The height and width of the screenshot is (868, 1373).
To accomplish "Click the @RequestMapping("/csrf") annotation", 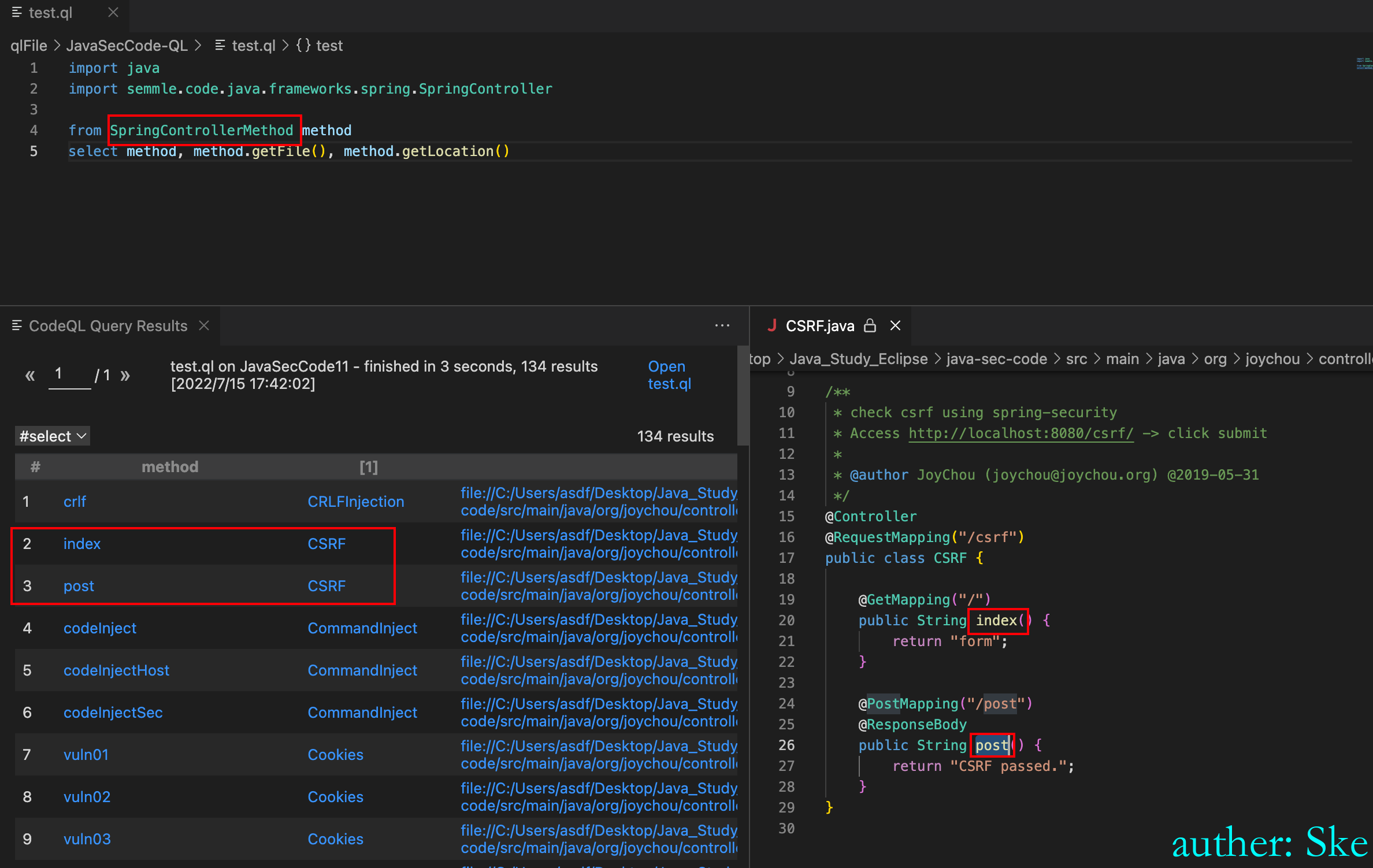I will coord(925,537).
